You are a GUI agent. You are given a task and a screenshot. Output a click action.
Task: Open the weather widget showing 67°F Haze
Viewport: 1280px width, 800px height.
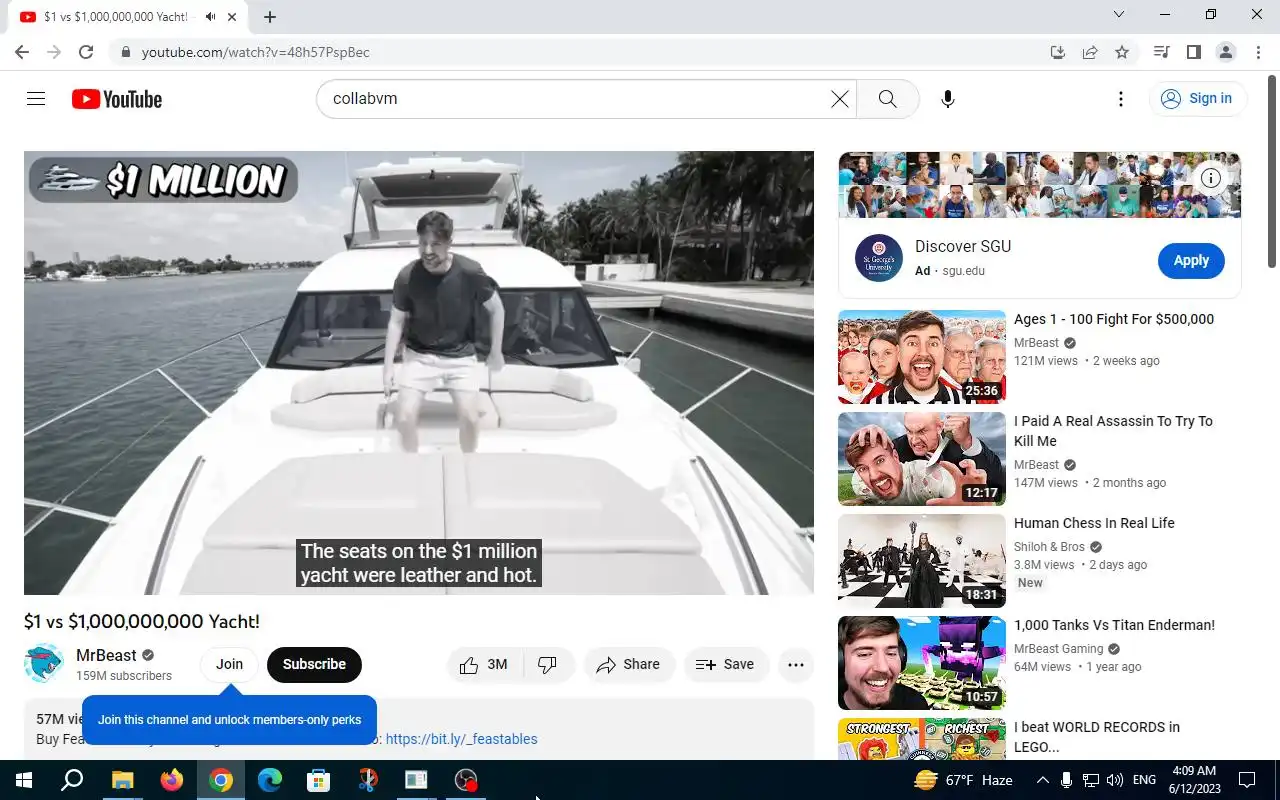(x=963, y=780)
